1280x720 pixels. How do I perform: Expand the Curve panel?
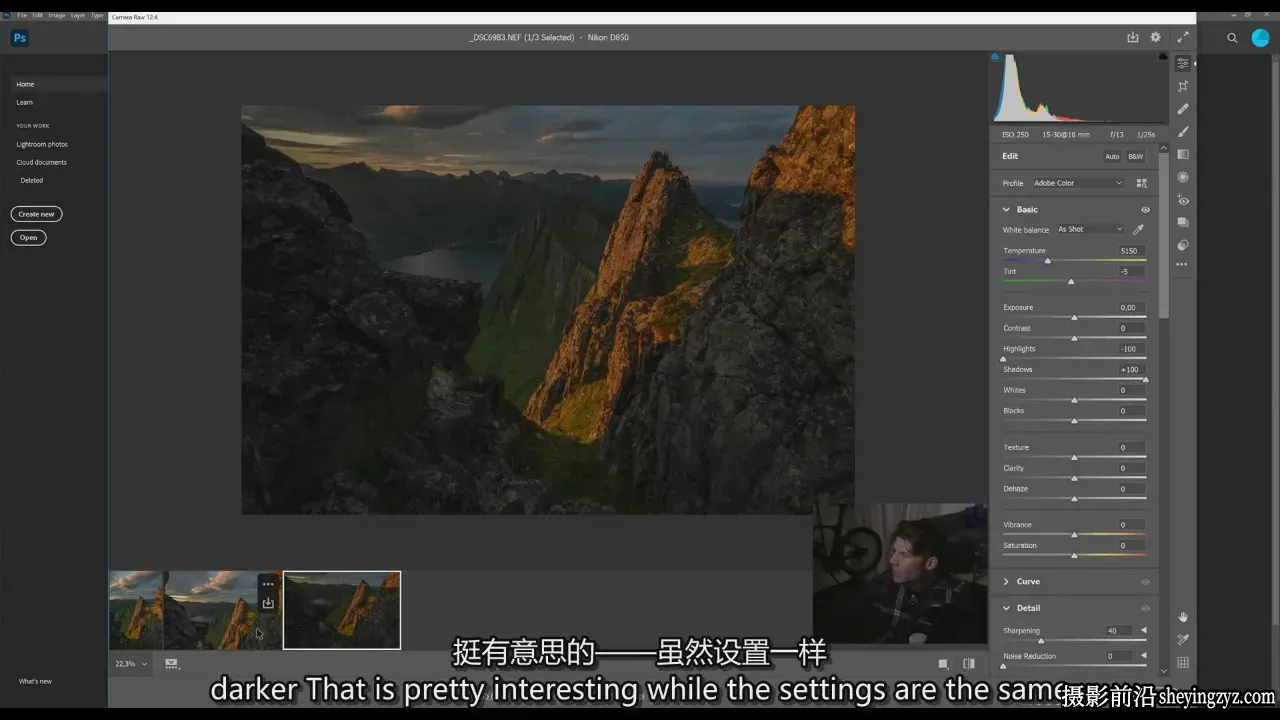(1006, 581)
